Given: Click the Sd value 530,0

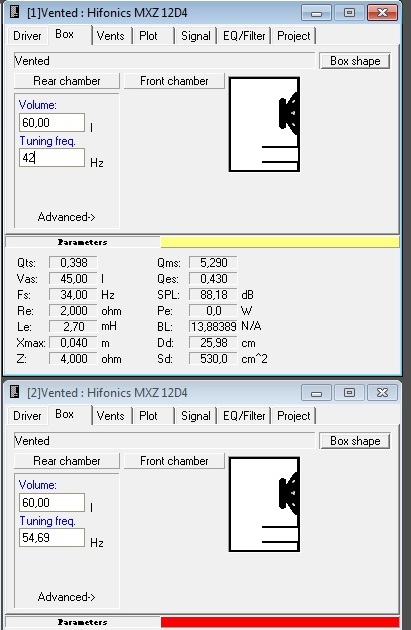Looking at the screenshot, I should point(213,359).
